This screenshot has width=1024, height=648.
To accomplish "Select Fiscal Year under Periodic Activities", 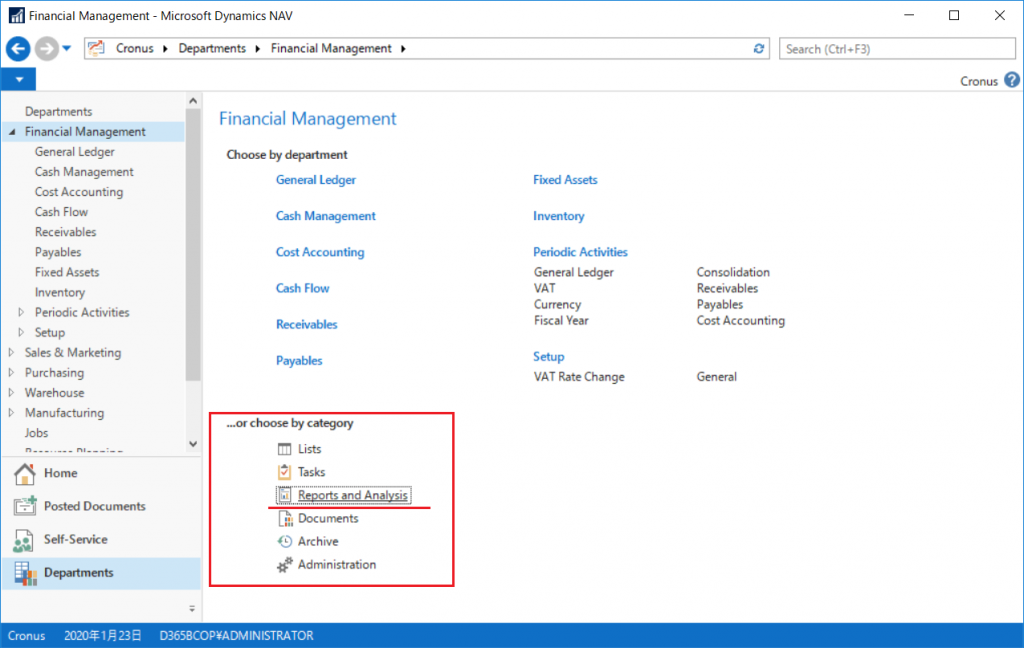I will [561, 321].
